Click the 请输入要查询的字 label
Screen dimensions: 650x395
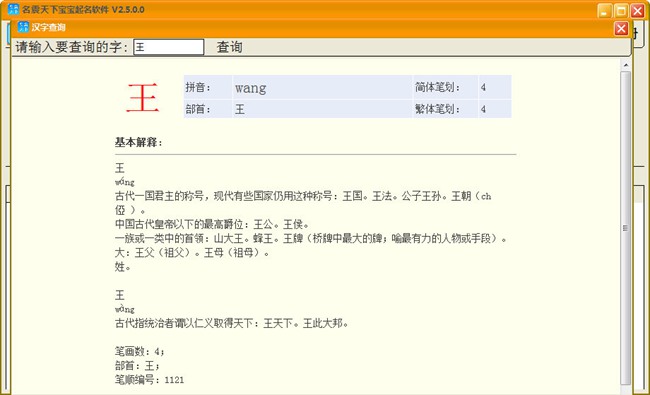tap(71, 47)
